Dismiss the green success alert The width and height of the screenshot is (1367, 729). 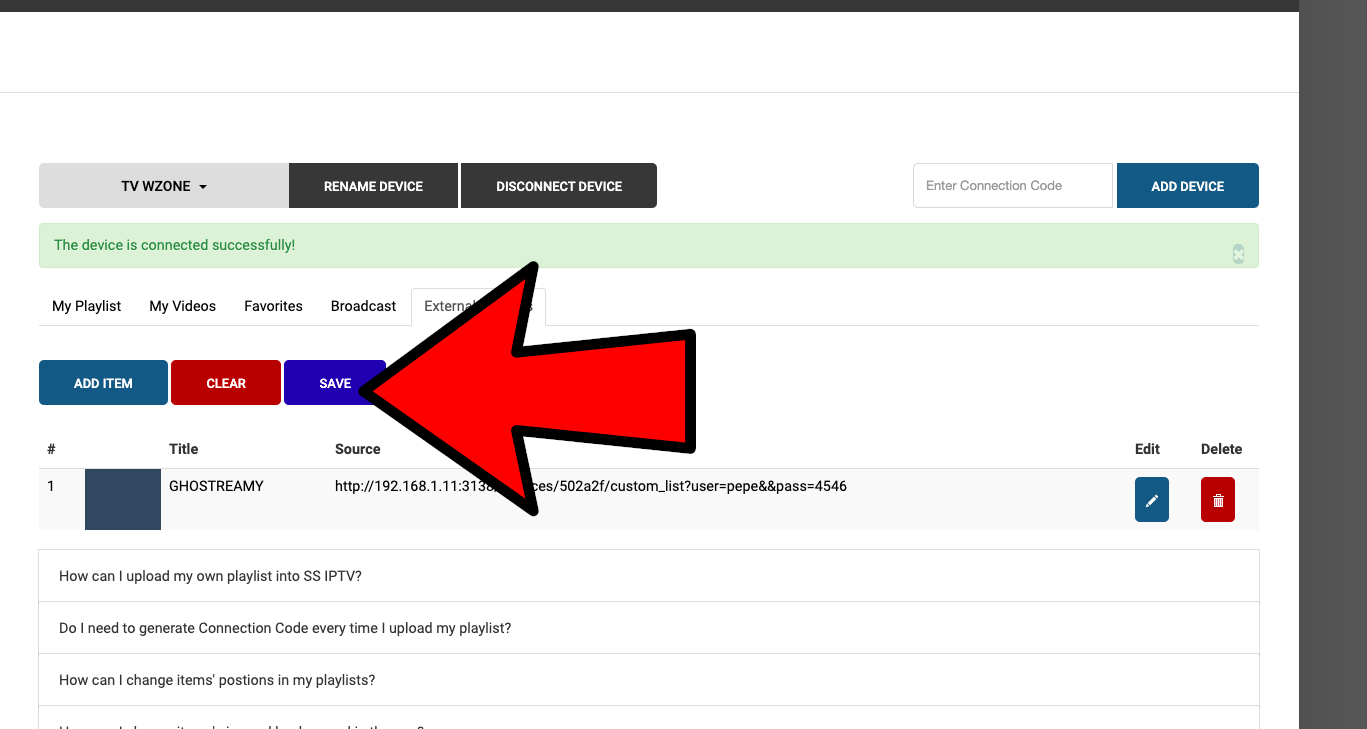coord(1238,254)
